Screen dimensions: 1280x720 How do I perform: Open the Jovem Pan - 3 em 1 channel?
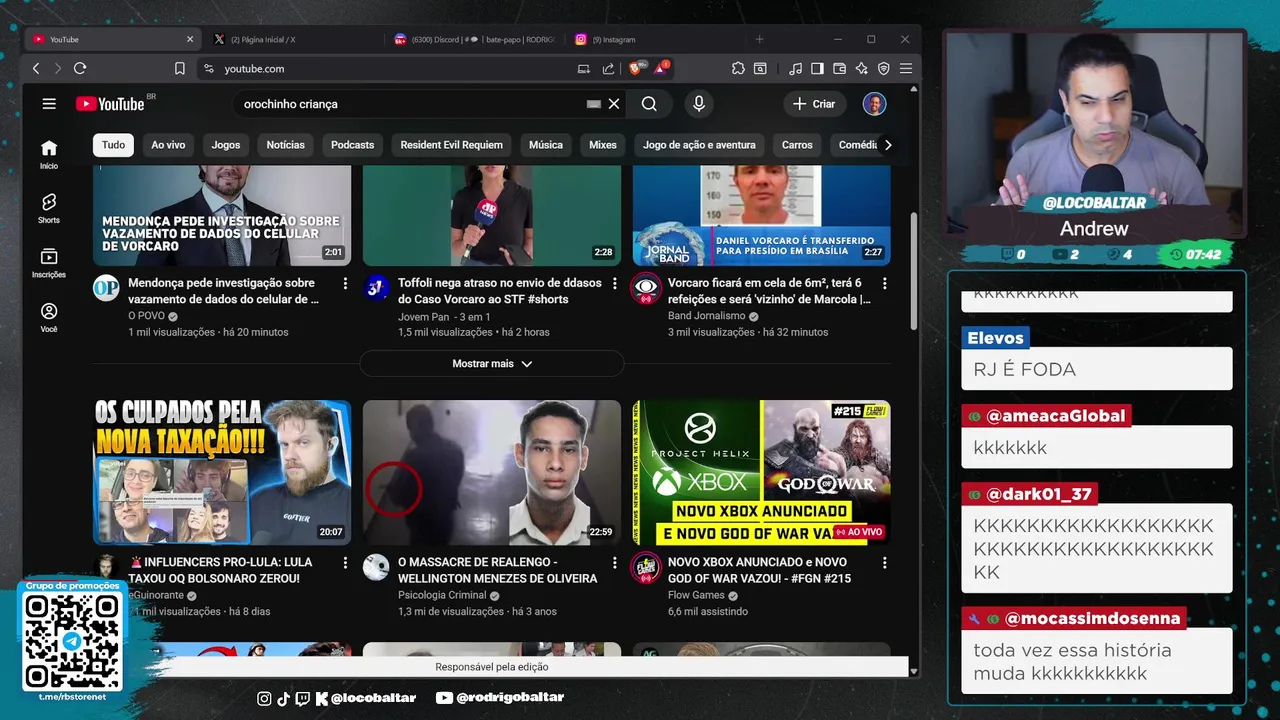[444, 316]
